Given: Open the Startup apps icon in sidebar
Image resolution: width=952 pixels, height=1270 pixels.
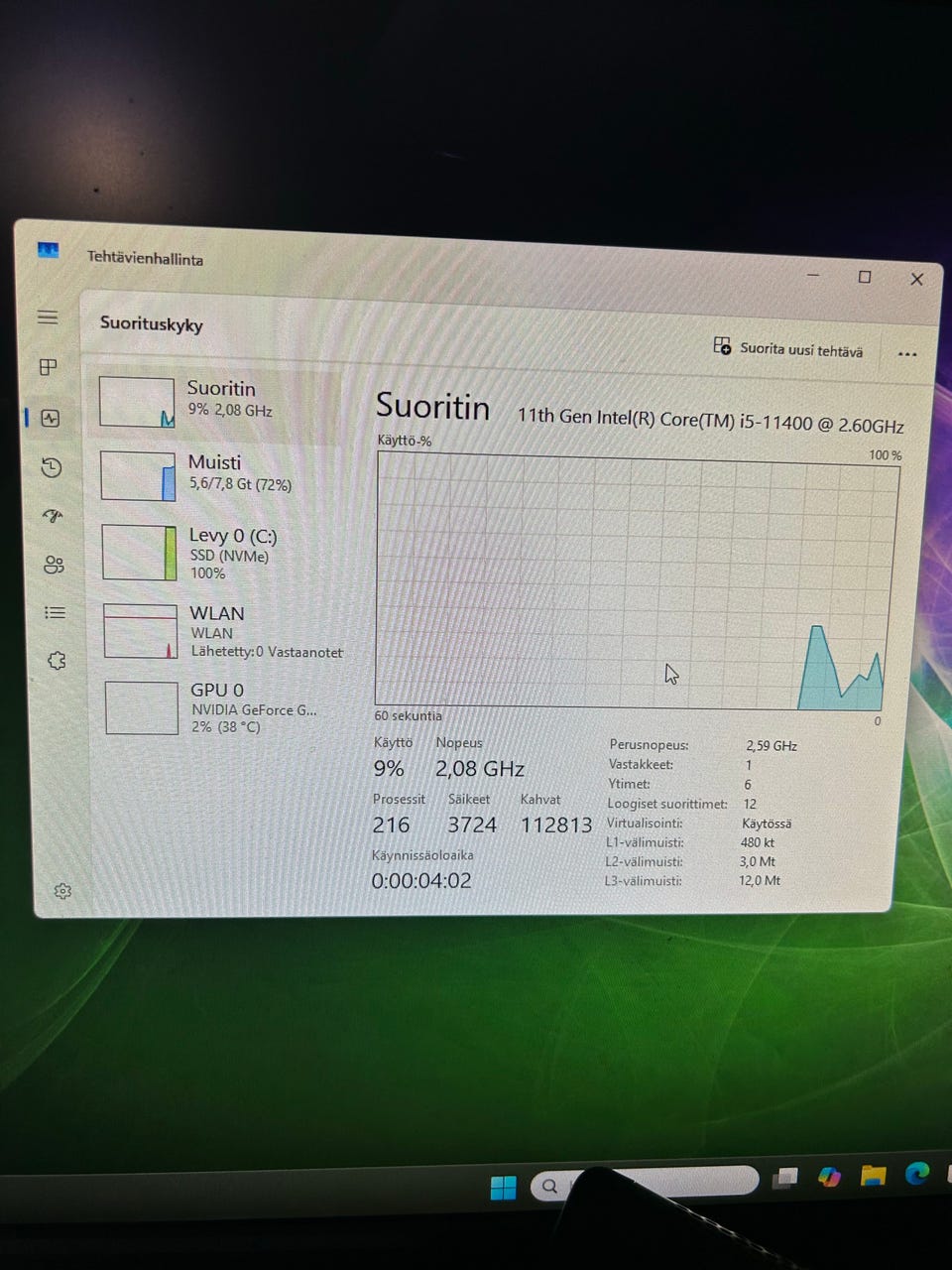Looking at the screenshot, I should (x=54, y=516).
